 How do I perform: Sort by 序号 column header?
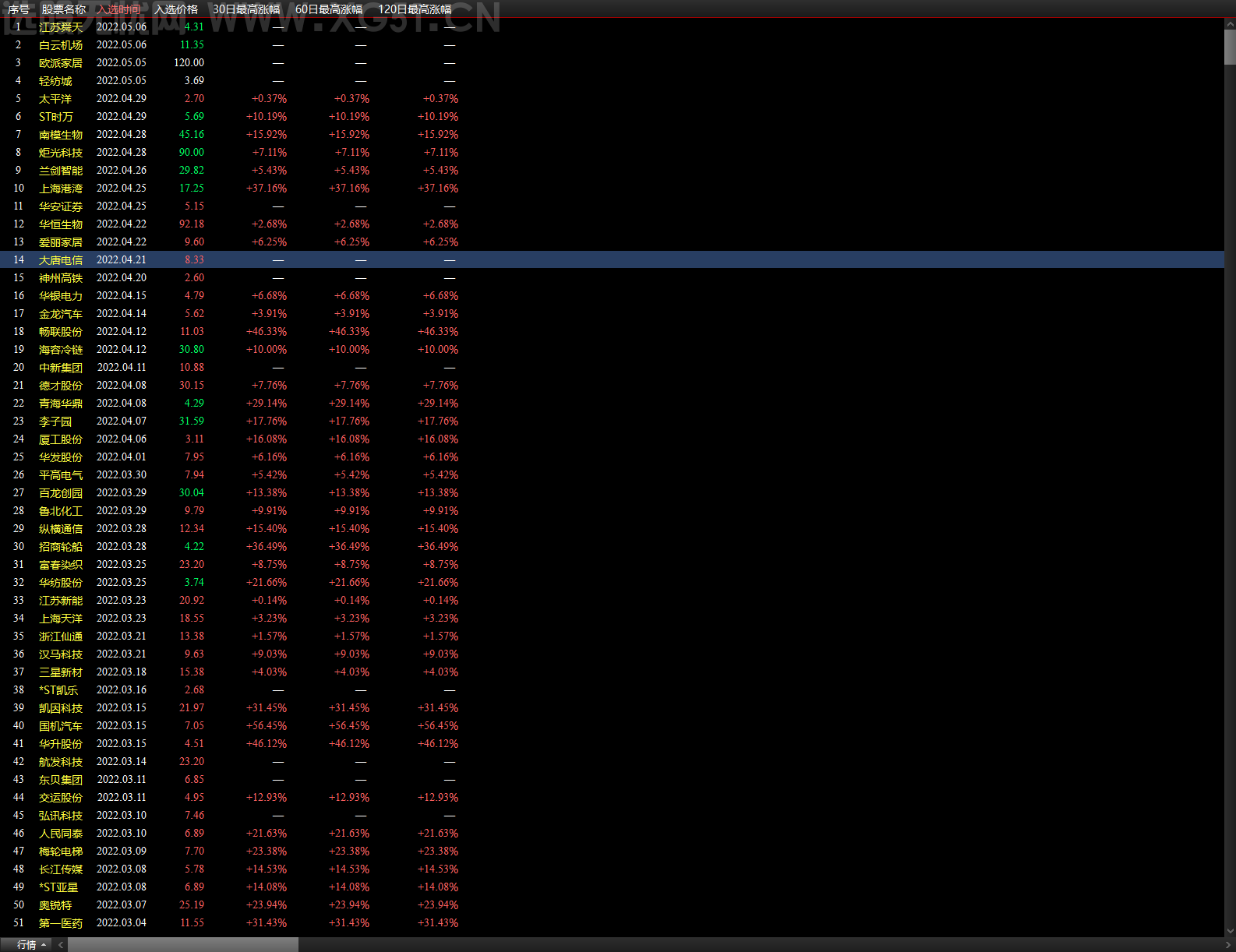[19, 9]
